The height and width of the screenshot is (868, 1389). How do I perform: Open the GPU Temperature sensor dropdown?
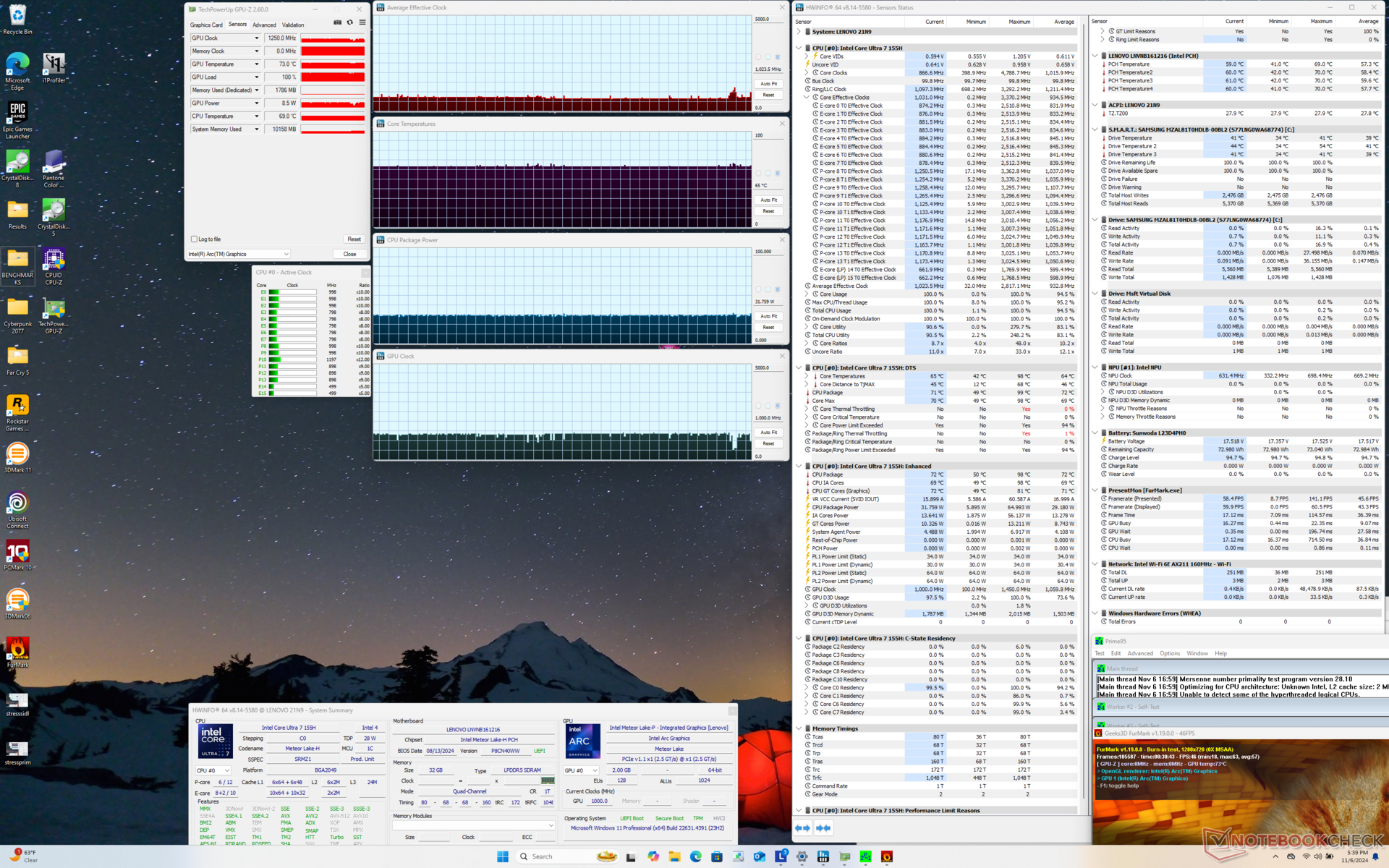pyautogui.click(x=256, y=64)
